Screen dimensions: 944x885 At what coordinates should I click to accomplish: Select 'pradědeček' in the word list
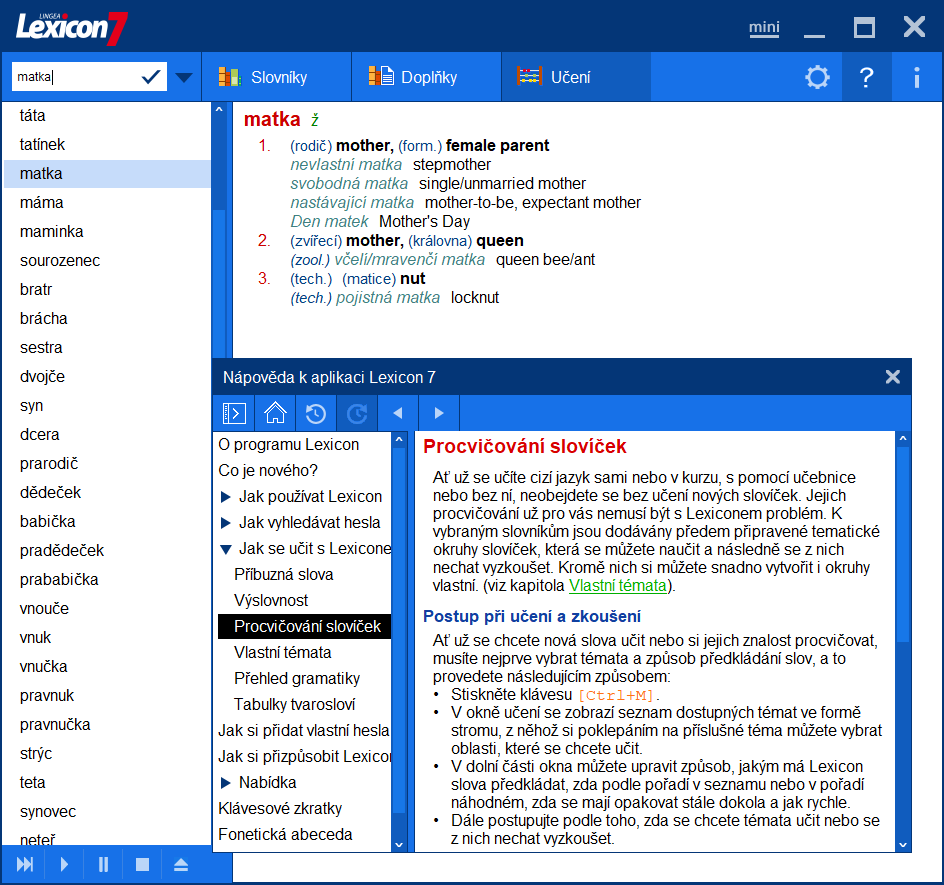pos(107,550)
